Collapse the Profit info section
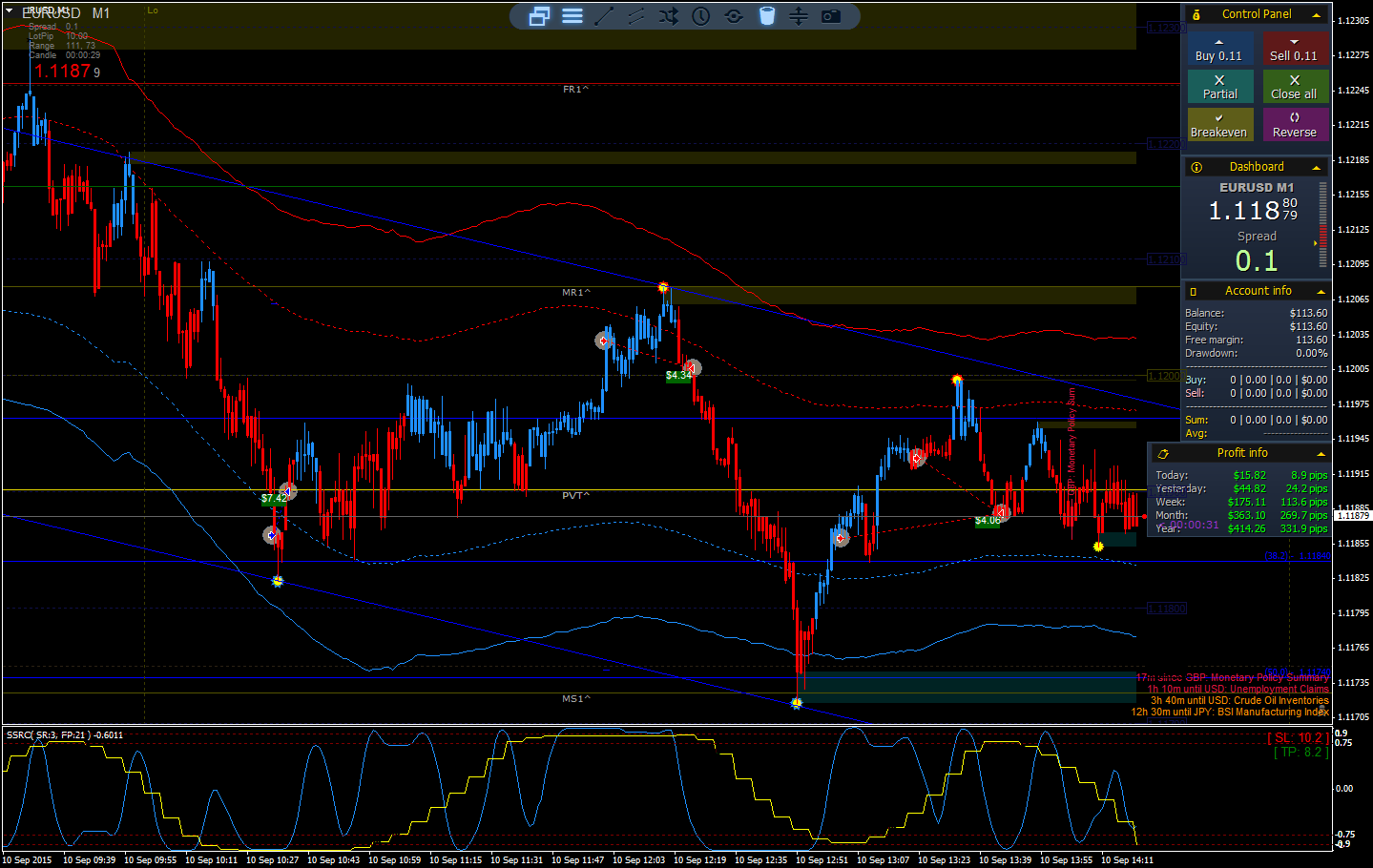Image resolution: width=1373 pixels, height=868 pixels. (1321, 454)
